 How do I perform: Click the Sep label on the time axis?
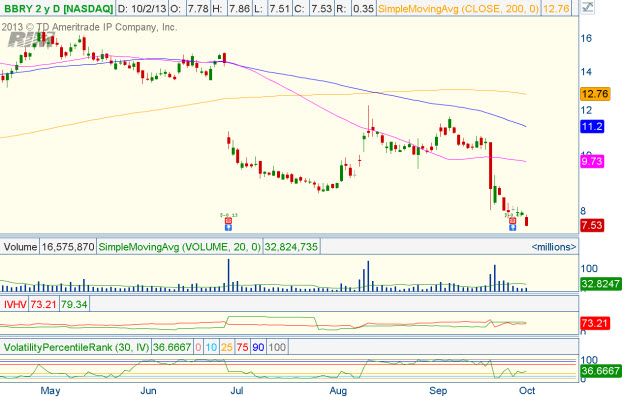438,391
